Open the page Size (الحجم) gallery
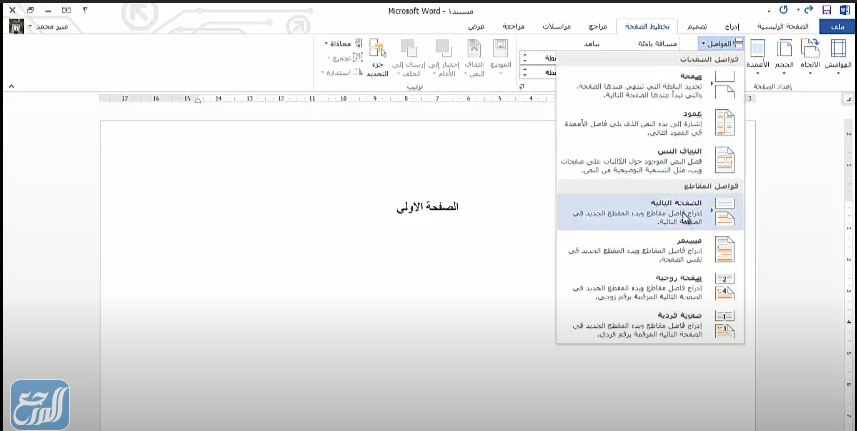The width and height of the screenshot is (857, 431). click(784, 57)
